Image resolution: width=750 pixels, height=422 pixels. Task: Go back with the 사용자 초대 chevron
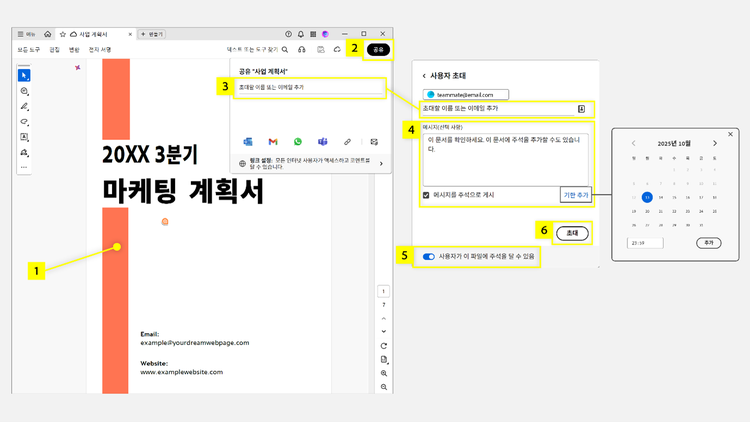[424, 76]
